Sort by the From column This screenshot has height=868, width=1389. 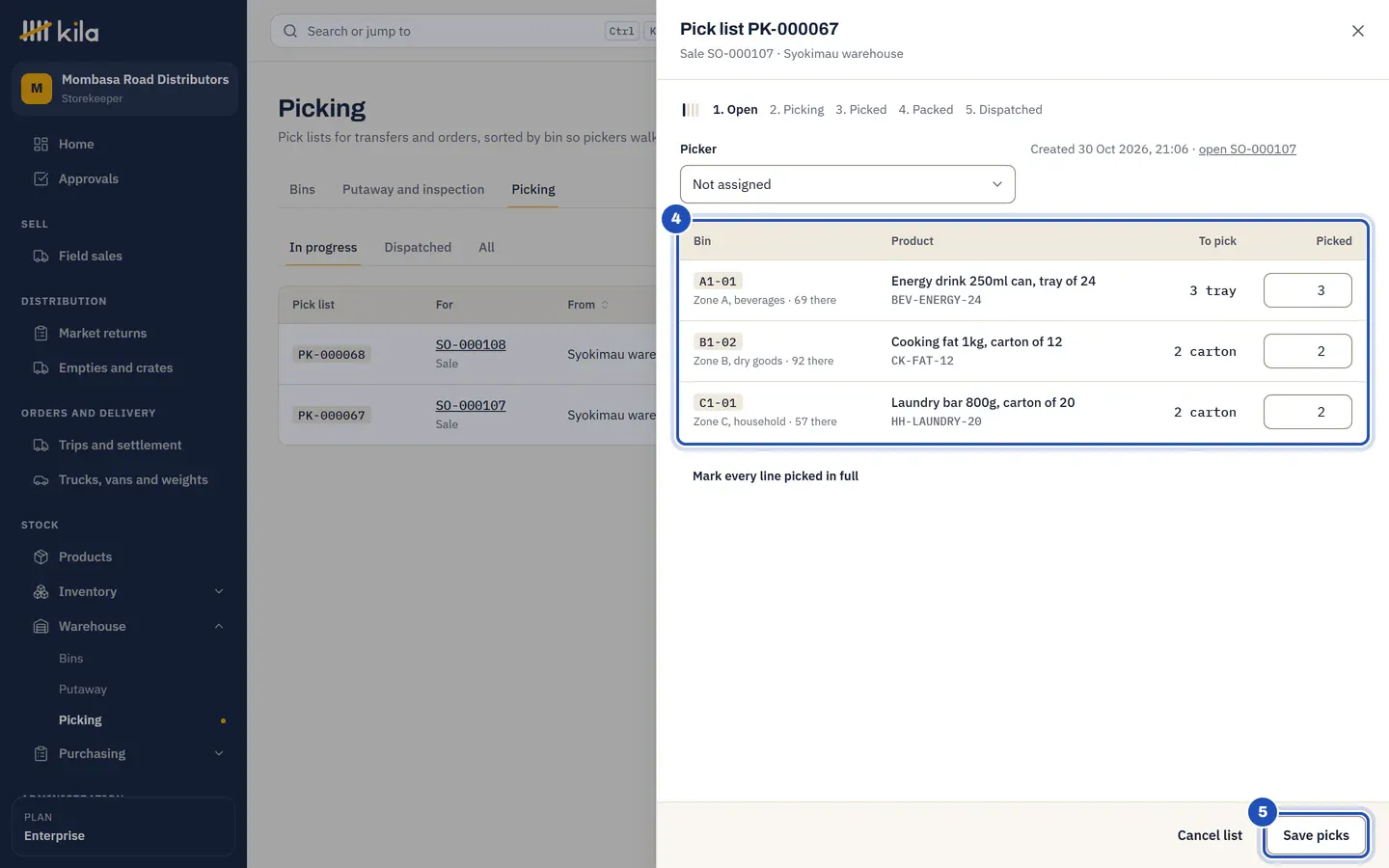click(x=587, y=305)
